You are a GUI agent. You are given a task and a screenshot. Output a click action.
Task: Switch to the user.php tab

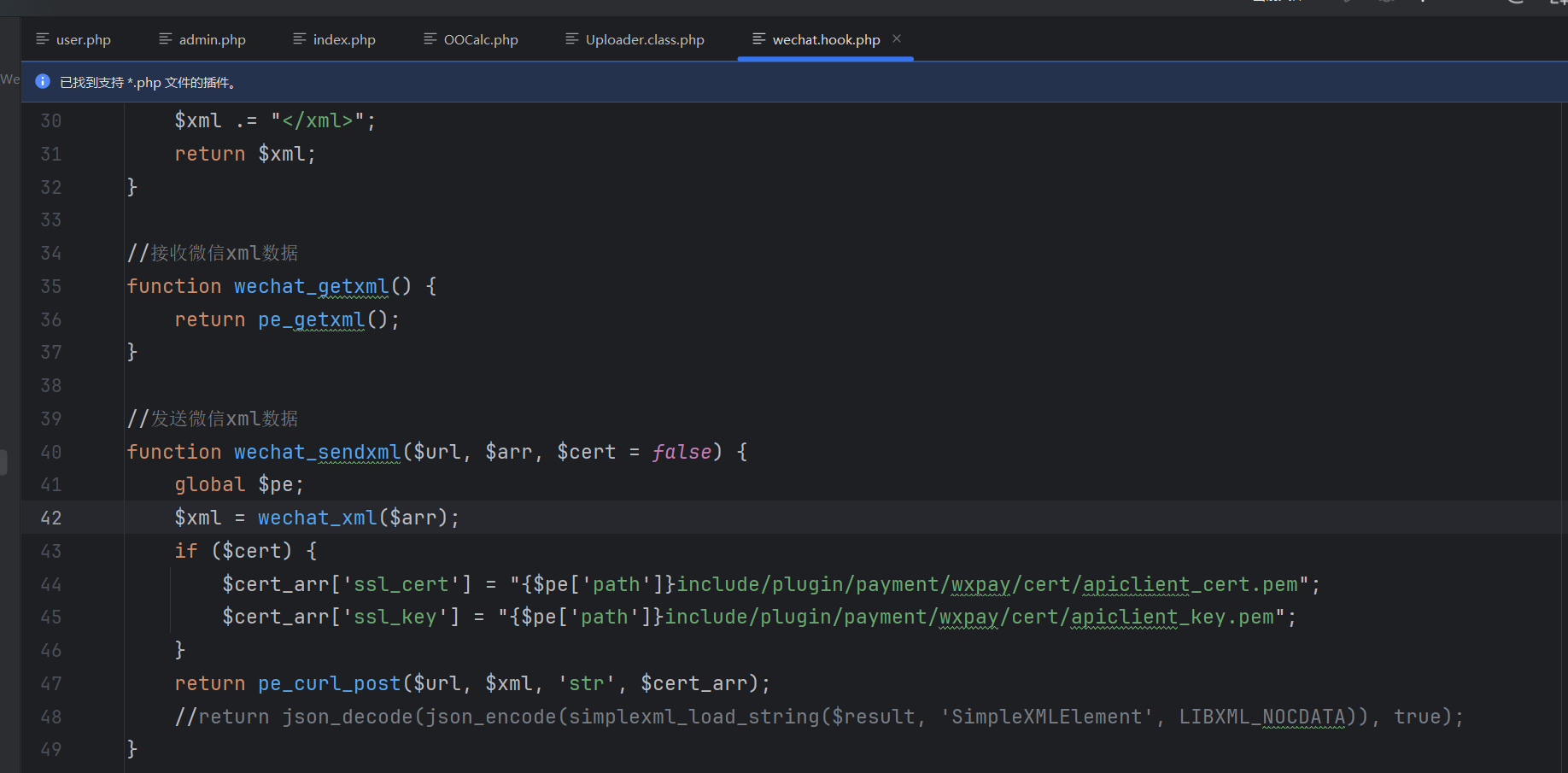(73, 39)
